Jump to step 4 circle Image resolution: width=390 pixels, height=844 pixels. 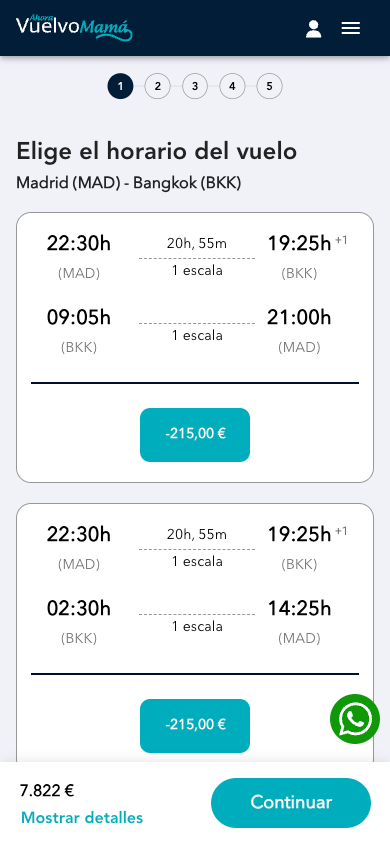tap(232, 86)
